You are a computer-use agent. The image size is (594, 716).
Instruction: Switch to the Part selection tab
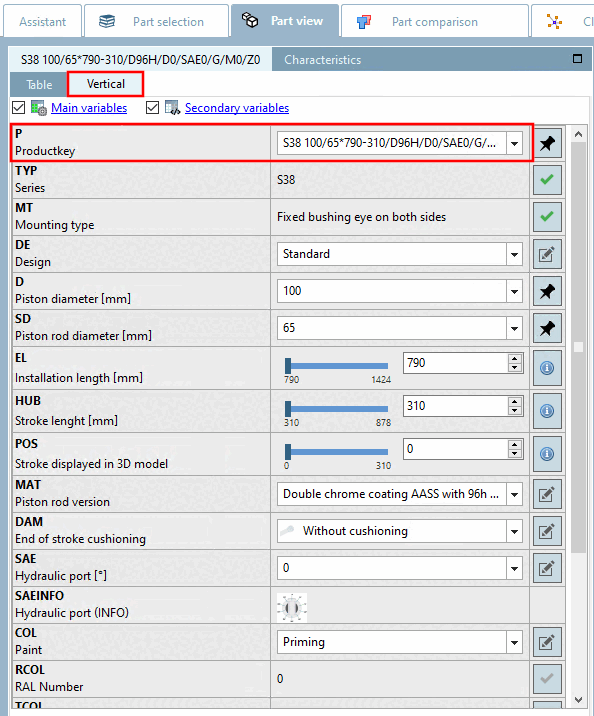[x=156, y=21]
